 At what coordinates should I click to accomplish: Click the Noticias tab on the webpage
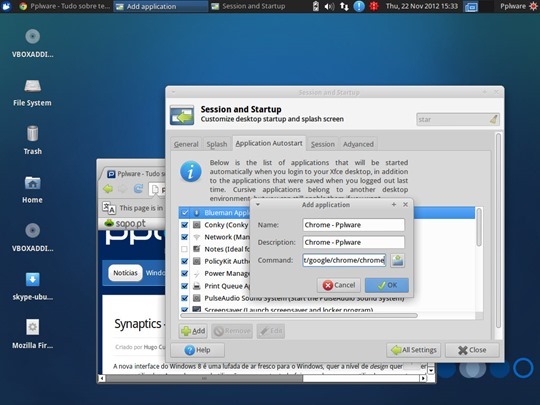click(x=125, y=273)
